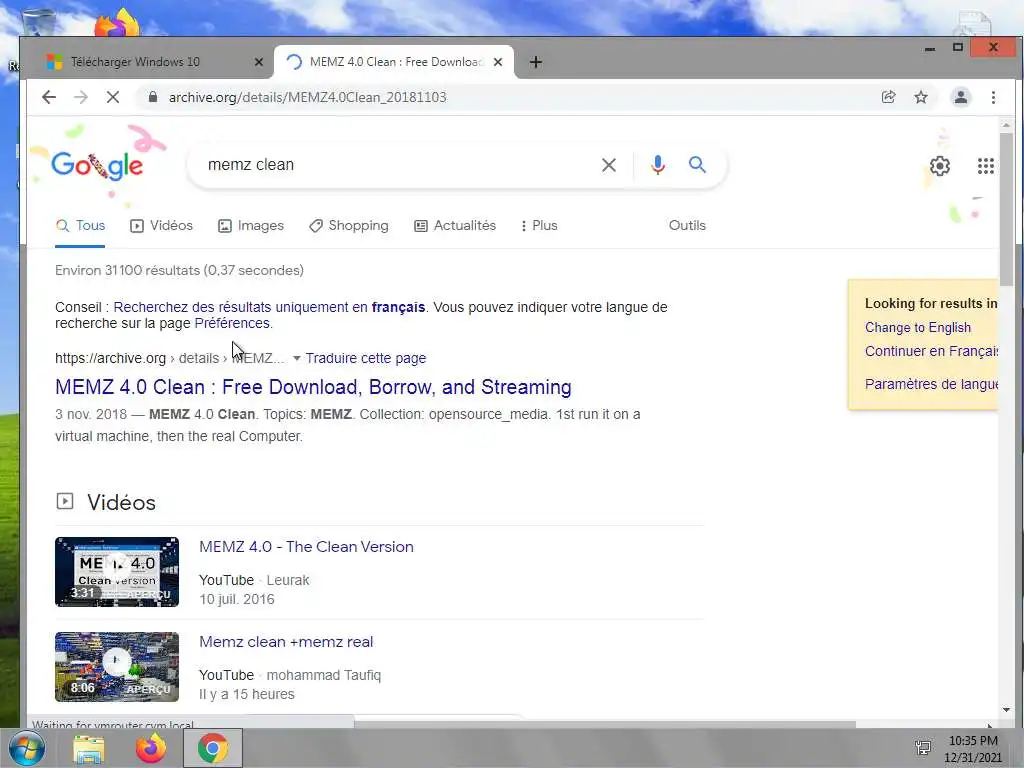
Task: Click the scrollbar down arrow
Action: [1006, 710]
